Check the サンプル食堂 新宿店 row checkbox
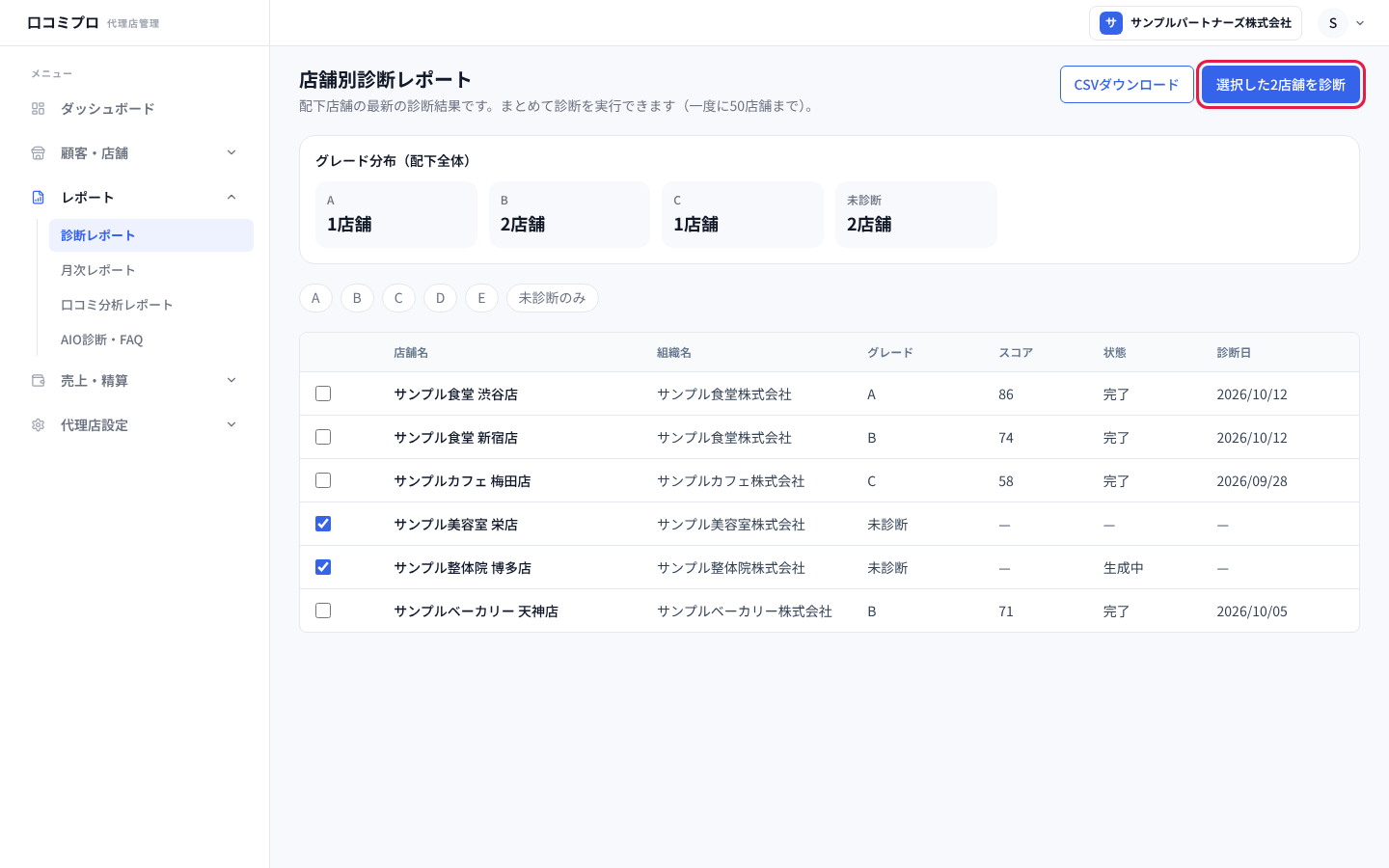The image size is (1389, 868). pos(323,437)
